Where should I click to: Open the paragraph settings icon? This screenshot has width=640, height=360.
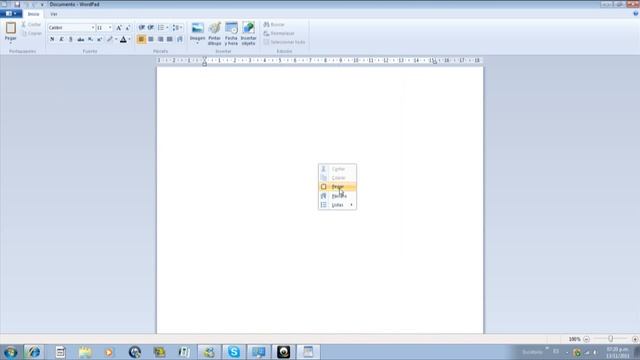180,39
